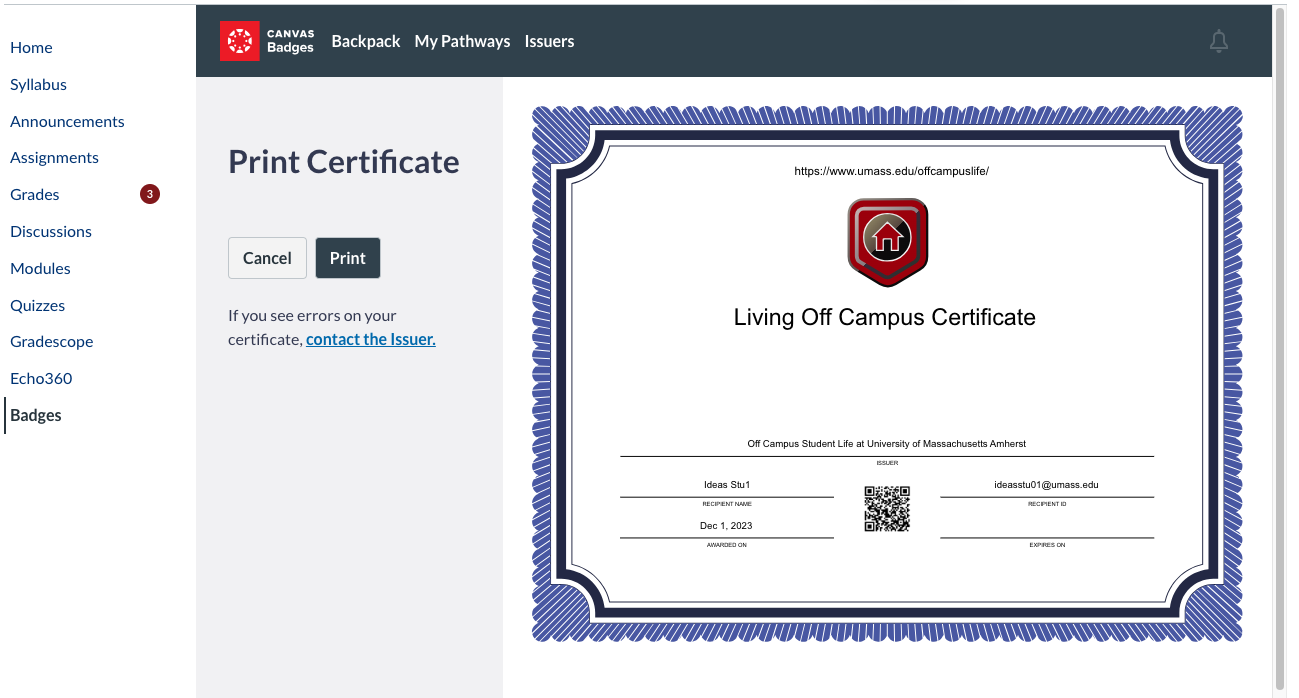Click the certificate preview image
The image size is (1299, 698).
point(886,373)
